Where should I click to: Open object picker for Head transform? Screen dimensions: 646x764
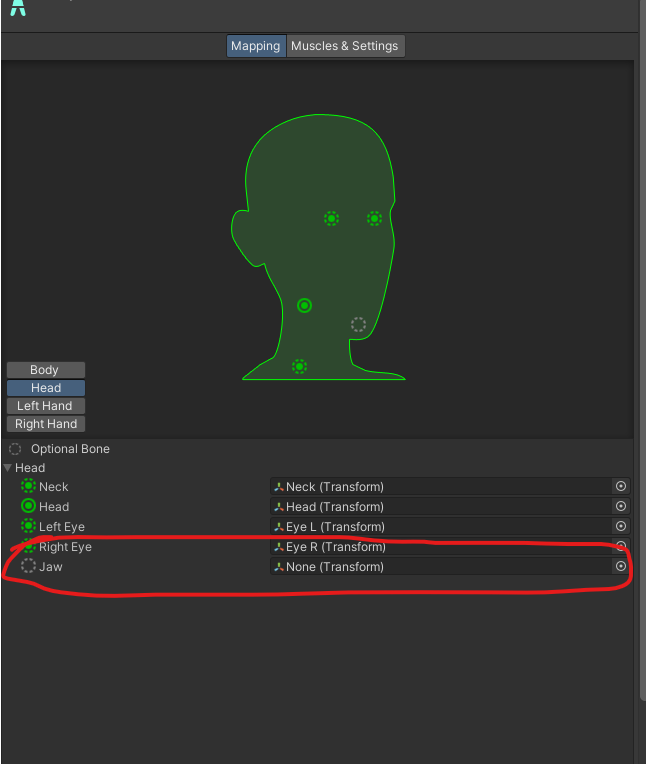click(x=621, y=506)
